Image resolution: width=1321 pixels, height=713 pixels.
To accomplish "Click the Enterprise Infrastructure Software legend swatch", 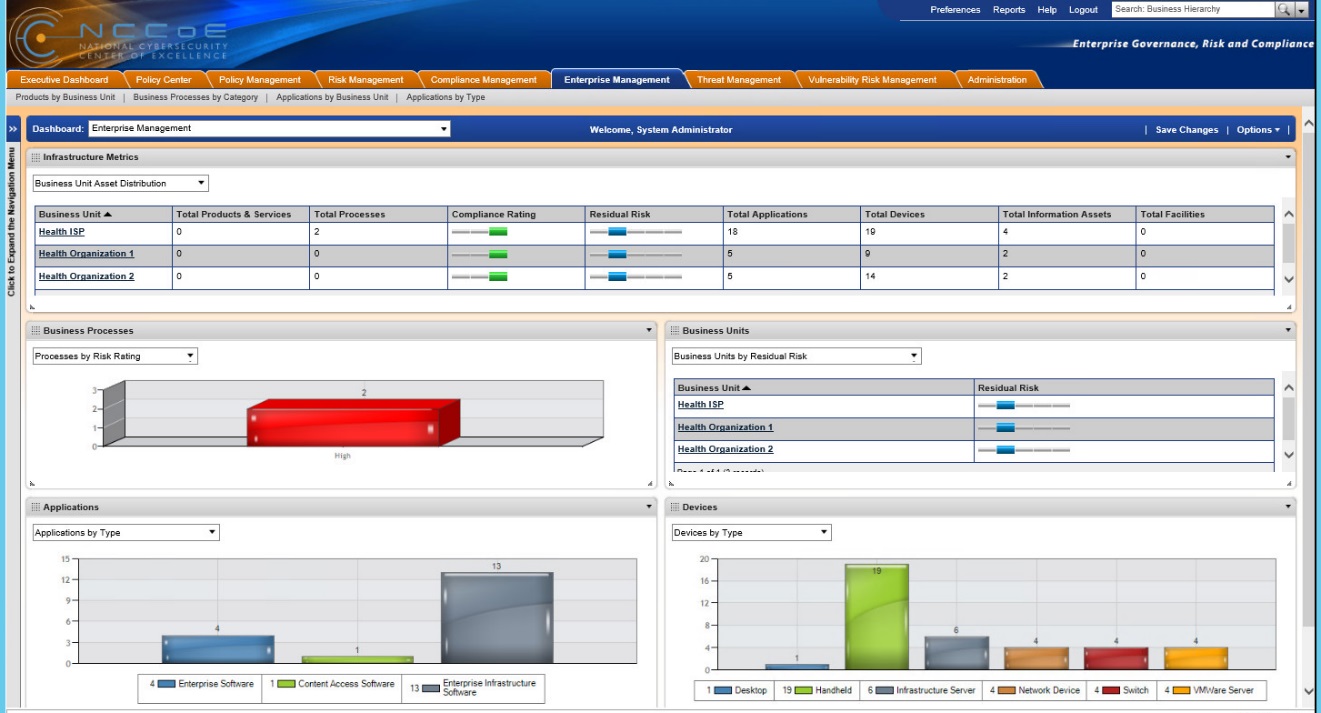I will [x=430, y=688].
